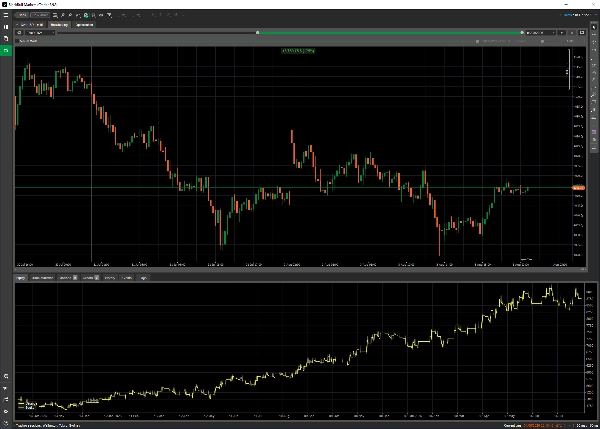Switch to the Backtesting tab

59,24
